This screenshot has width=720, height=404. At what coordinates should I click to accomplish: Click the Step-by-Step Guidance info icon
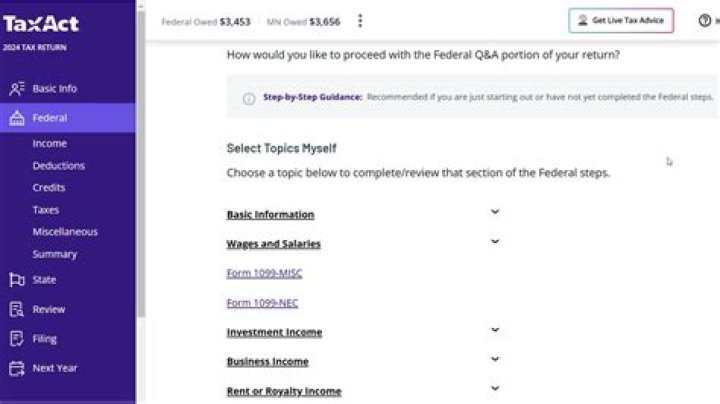(249, 98)
